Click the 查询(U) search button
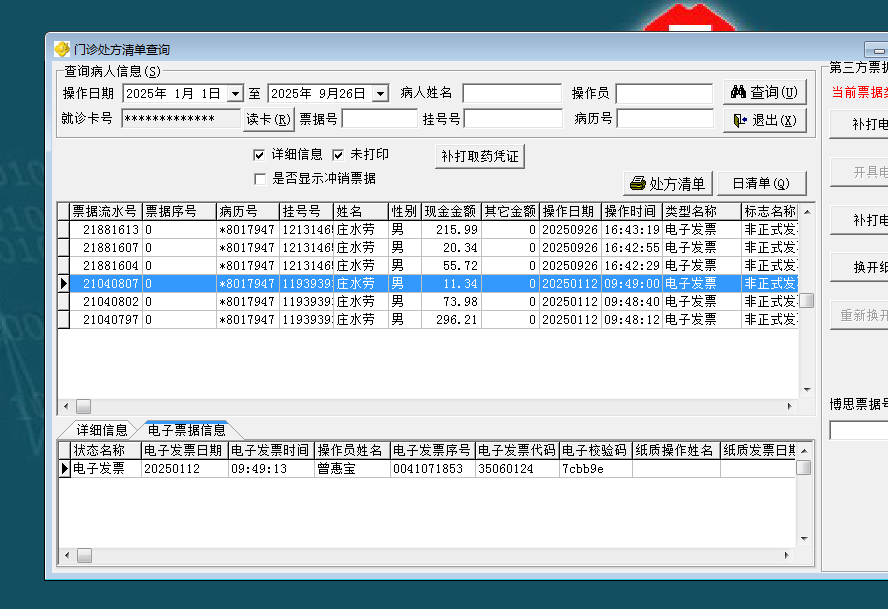Image resolution: width=888 pixels, height=609 pixels. [x=765, y=92]
